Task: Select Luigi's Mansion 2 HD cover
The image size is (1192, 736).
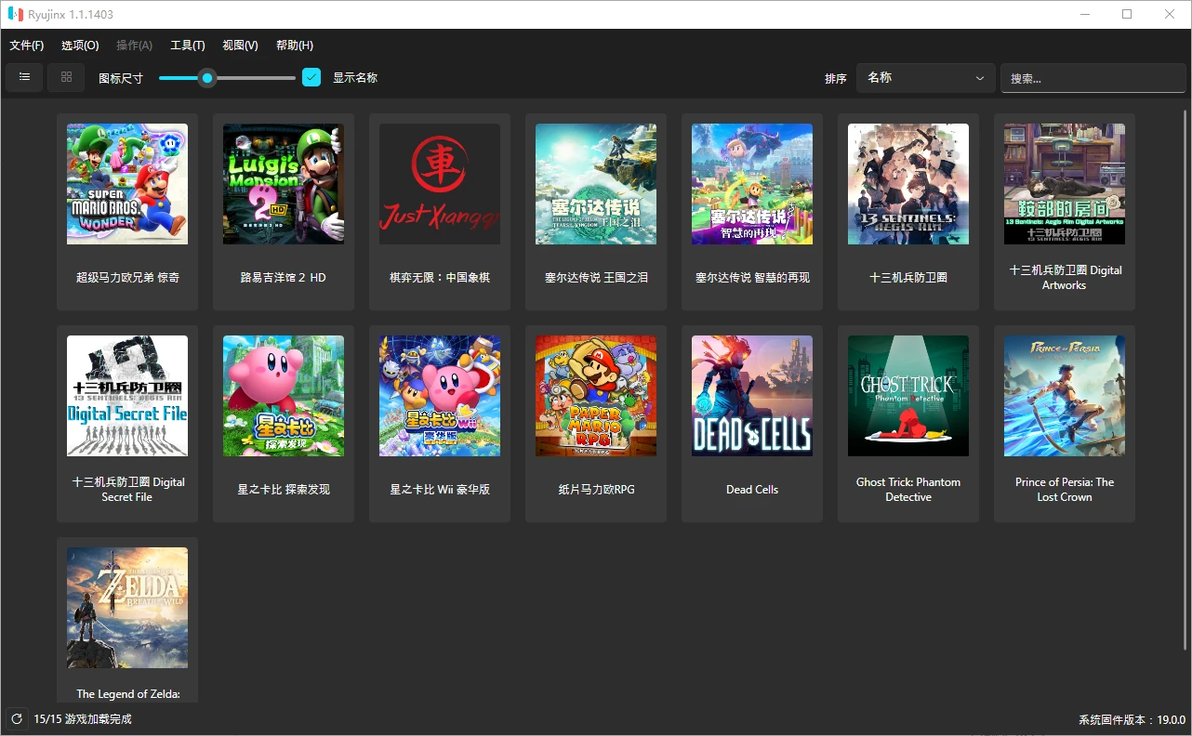Action: point(284,184)
